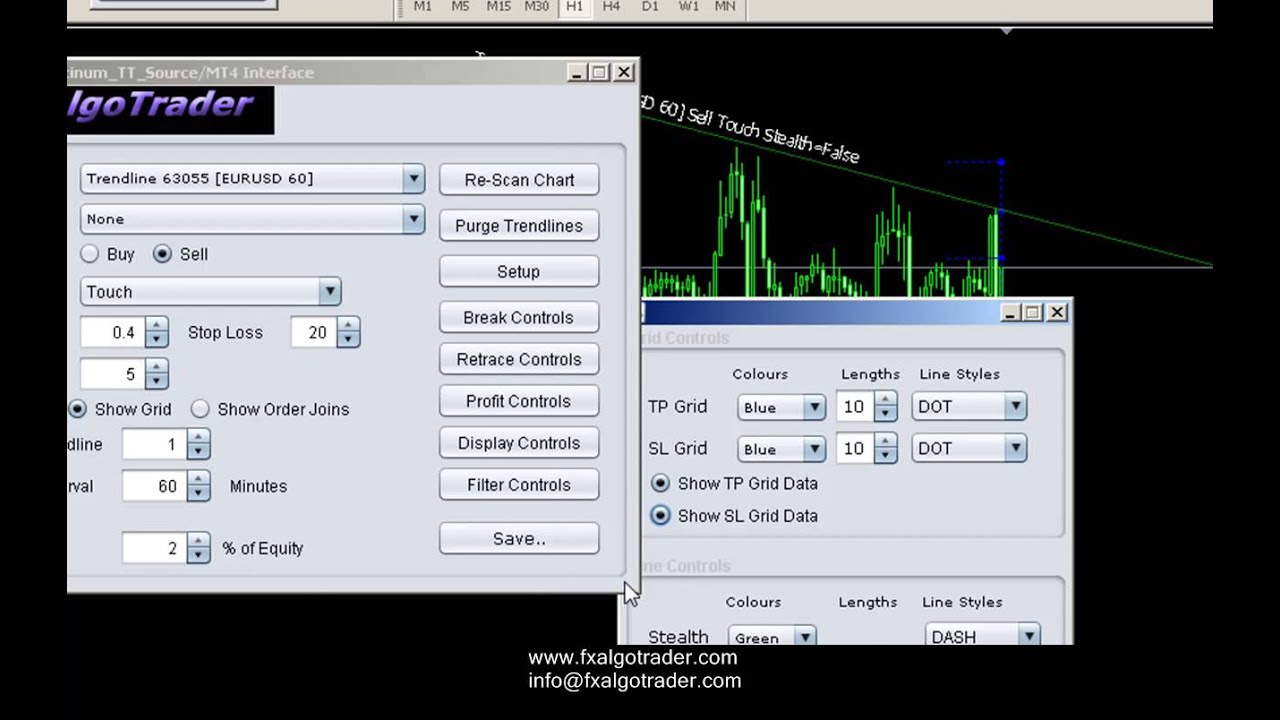Select the D1 timeframe button

[650, 6]
